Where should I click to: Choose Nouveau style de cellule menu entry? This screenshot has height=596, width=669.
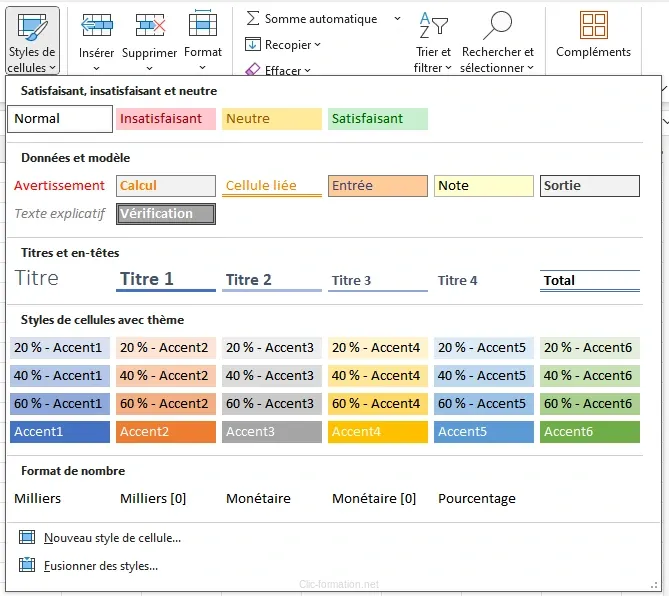pos(112,538)
